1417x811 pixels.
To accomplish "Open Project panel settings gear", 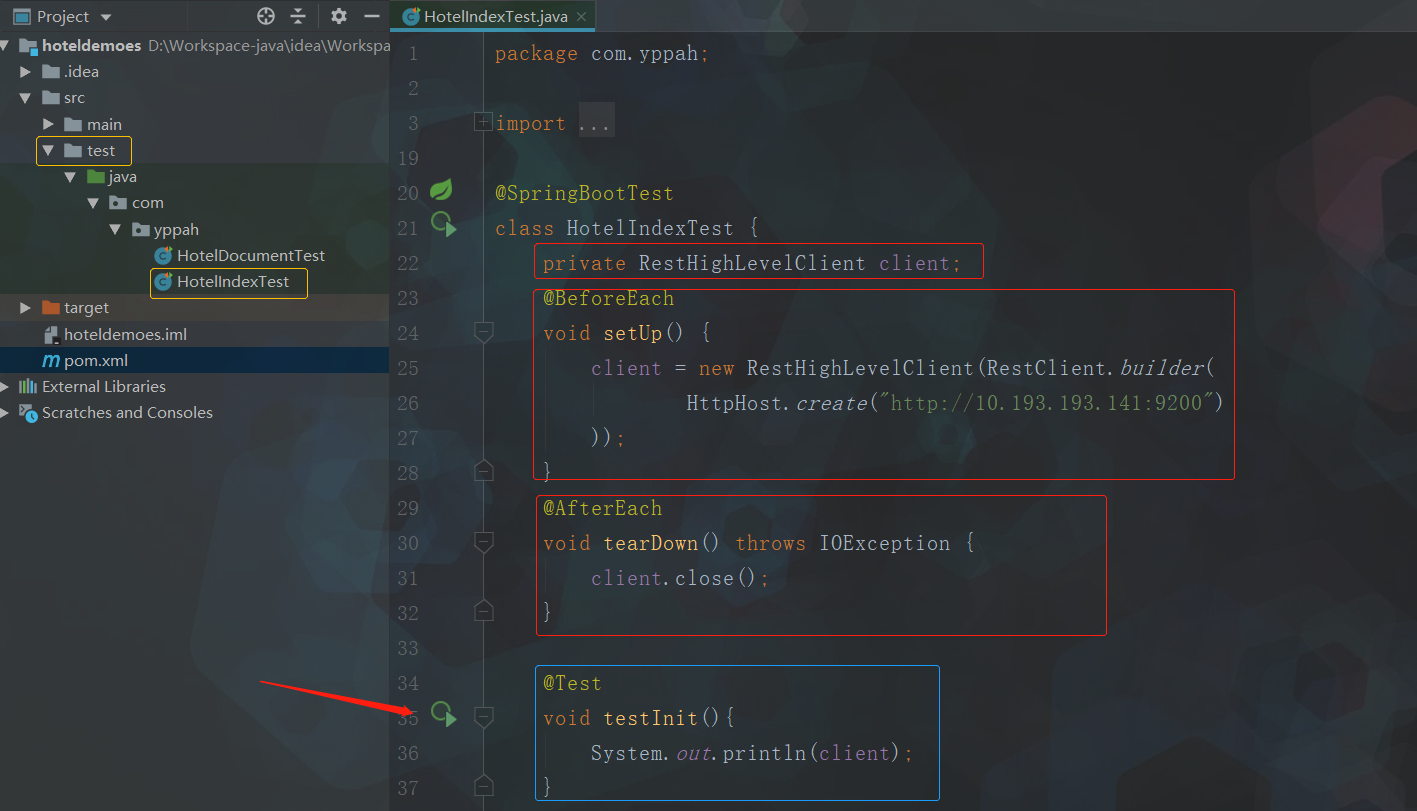I will click(339, 16).
